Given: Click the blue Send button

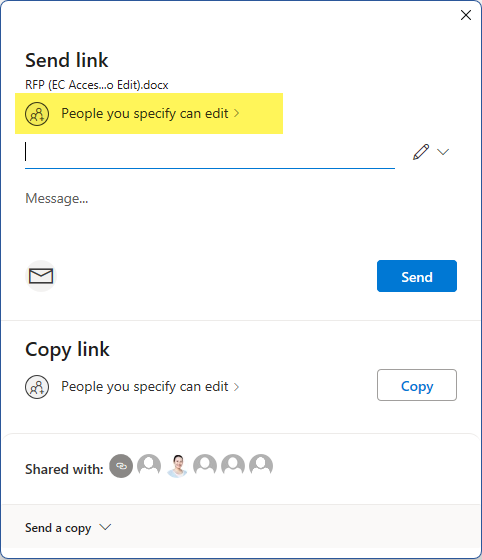Looking at the screenshot, I should (x=417, y=276).
